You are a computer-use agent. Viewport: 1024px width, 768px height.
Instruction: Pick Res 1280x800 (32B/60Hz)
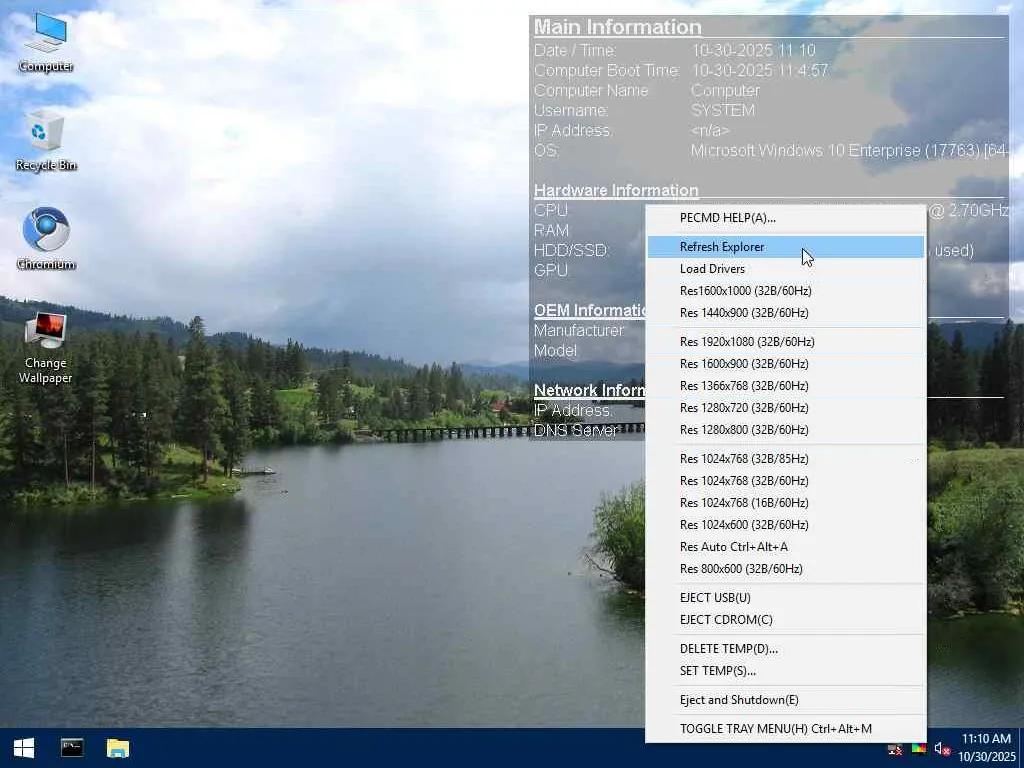point(786,430)
